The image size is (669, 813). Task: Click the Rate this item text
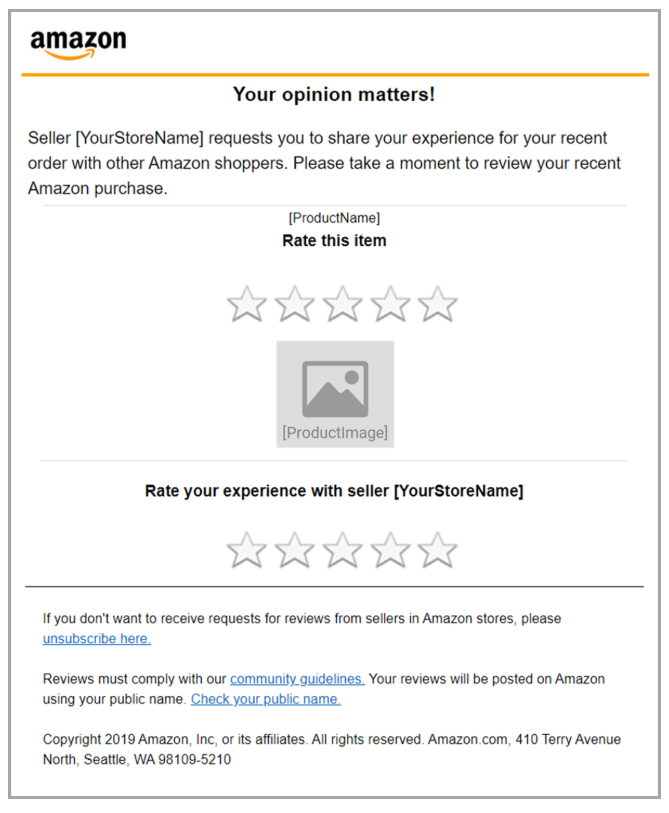pyautogui.click(x=334, y=240)
